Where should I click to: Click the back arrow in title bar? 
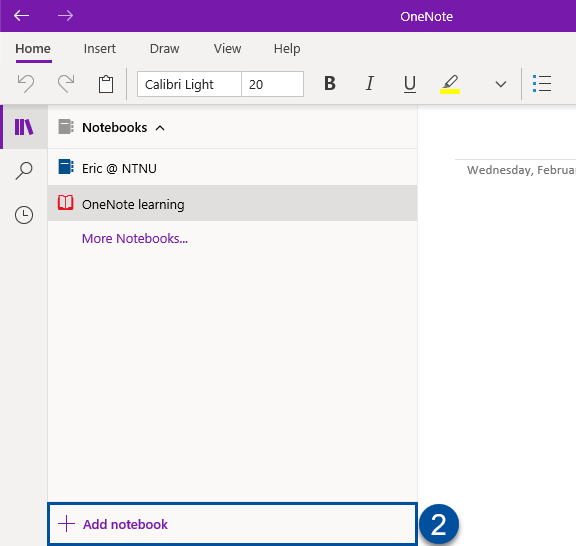tap(21, 16)
